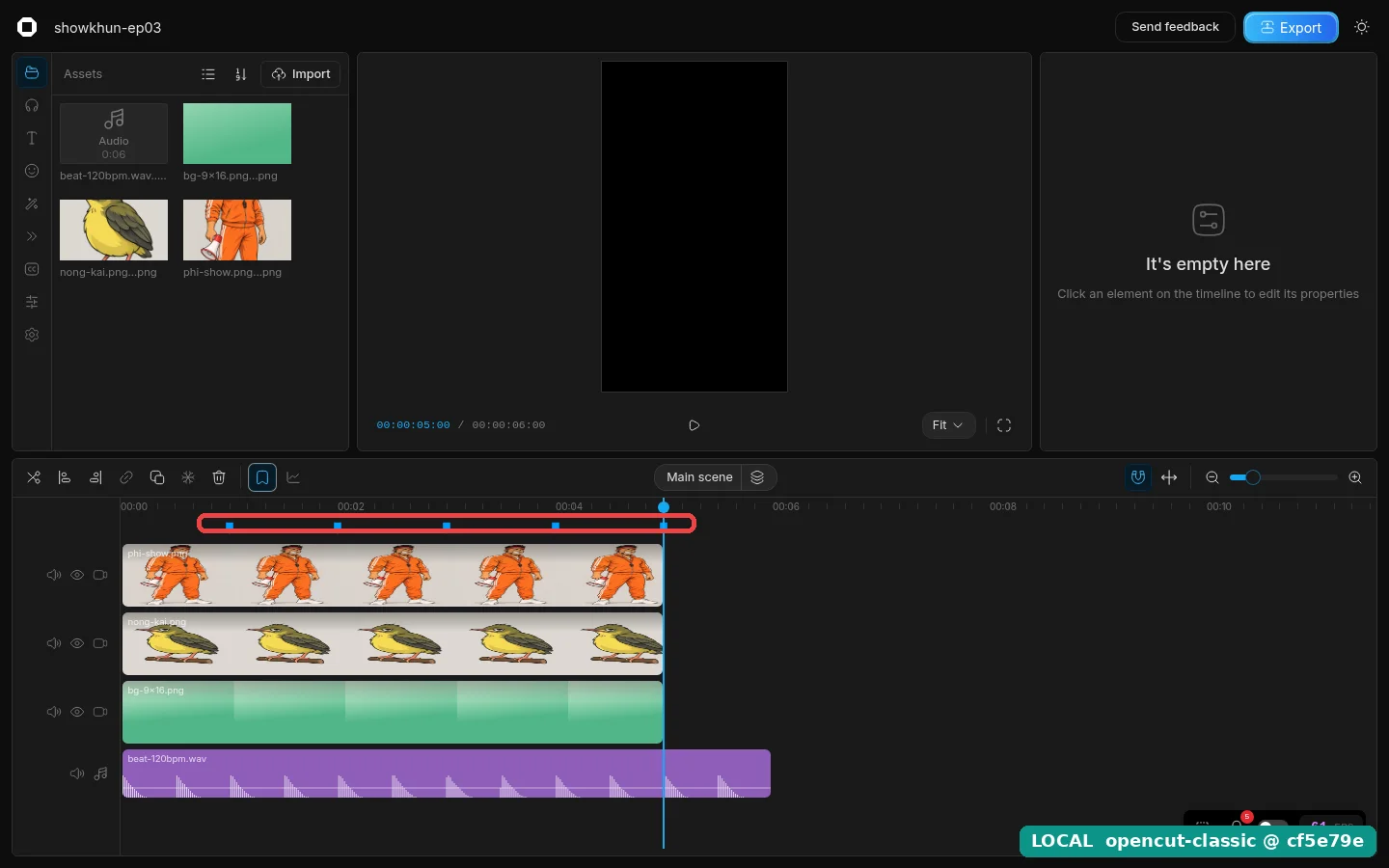Hide the phi-show.png track with eye icon
The image size is (1389, 868).
[x=77, y=575]
